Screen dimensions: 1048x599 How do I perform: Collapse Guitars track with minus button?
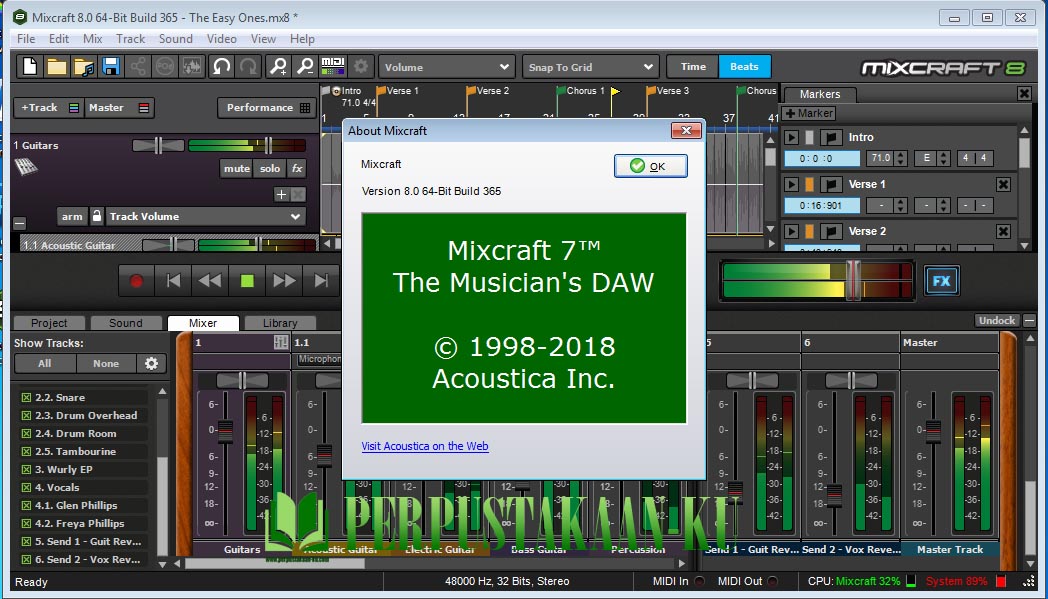(19, 224)
